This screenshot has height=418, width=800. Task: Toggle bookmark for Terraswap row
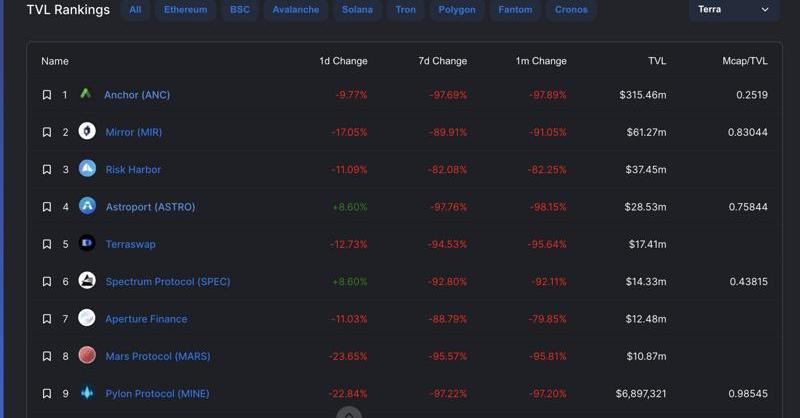47,244
